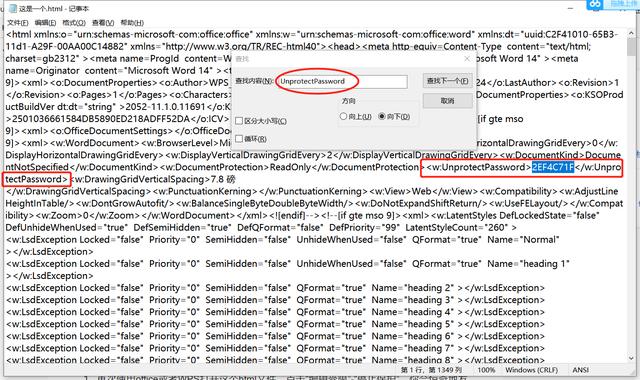
Task: Open the 编辑(E) menu
Action: [45, 22]
